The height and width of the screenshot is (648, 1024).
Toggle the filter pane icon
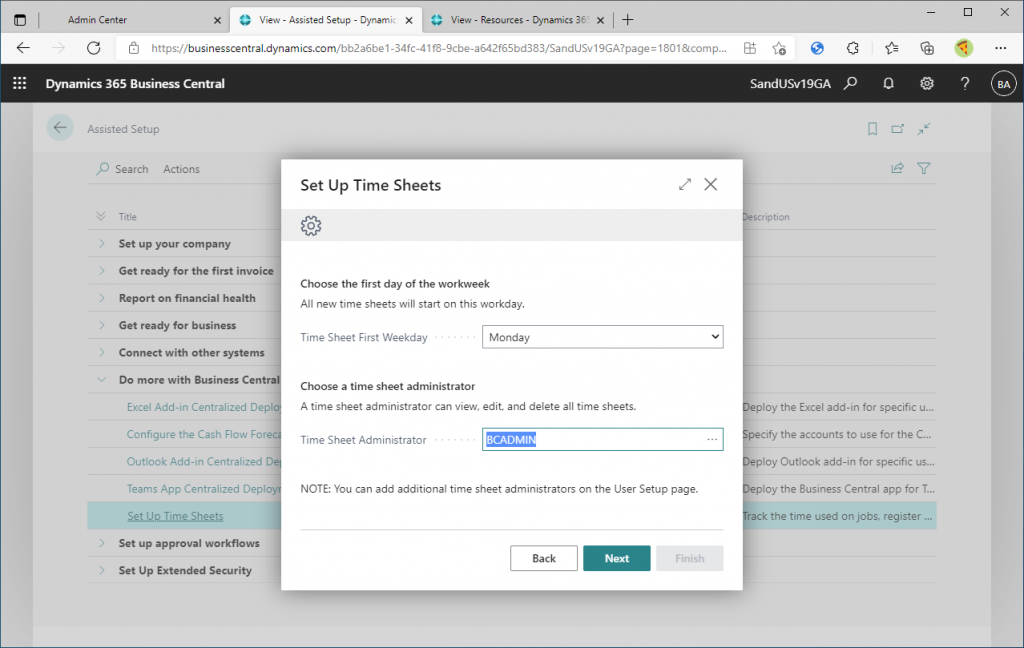923,169
